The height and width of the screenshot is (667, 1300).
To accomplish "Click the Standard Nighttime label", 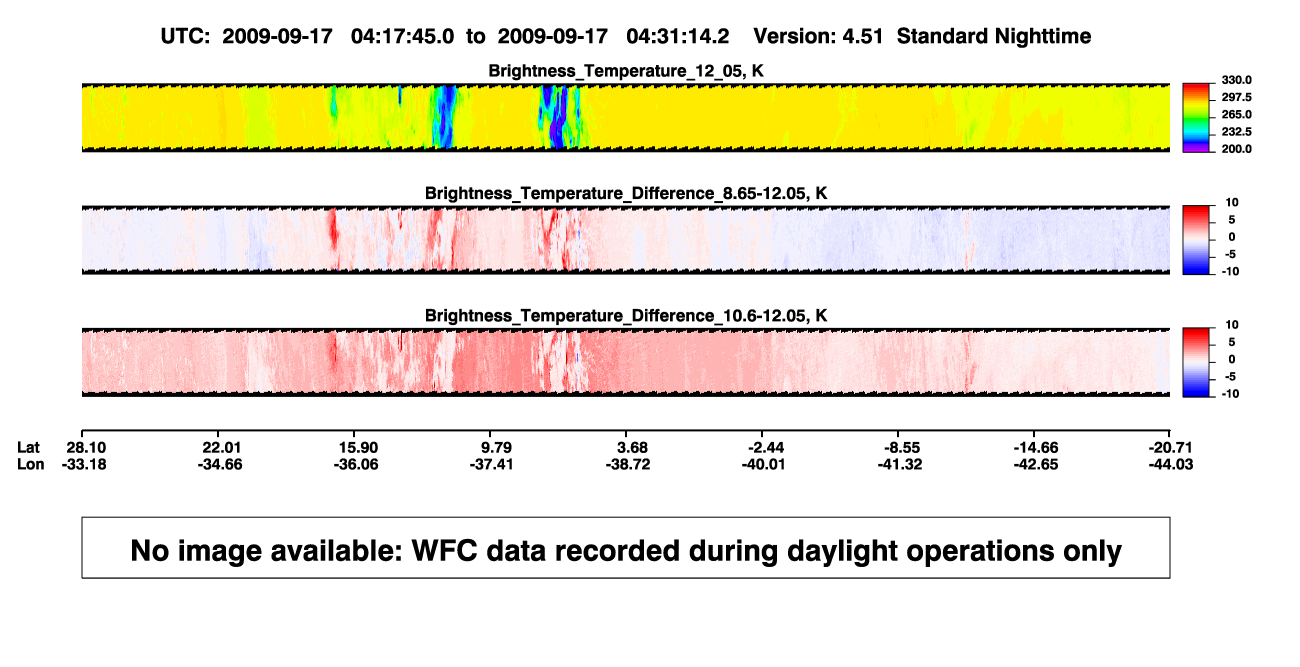I will tap(994, 36).
